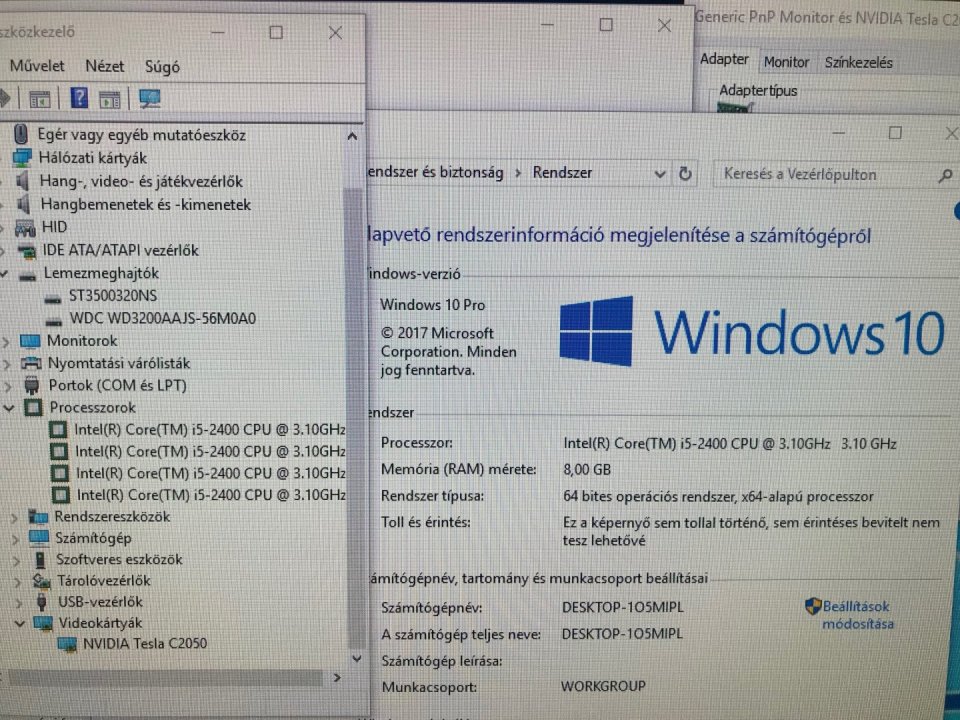Click the HID device icon
This screenshot has width=960, height=720.
[25, 228]
